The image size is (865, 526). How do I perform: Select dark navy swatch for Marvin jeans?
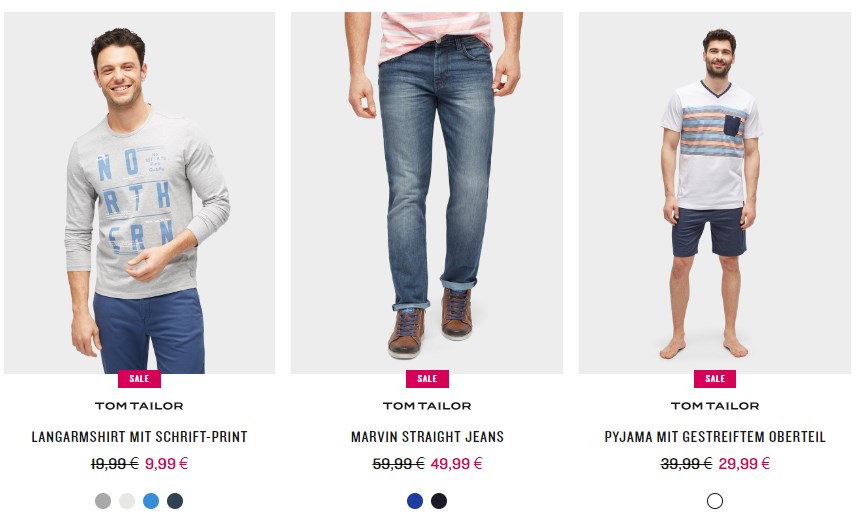click(x=439, y=501)
